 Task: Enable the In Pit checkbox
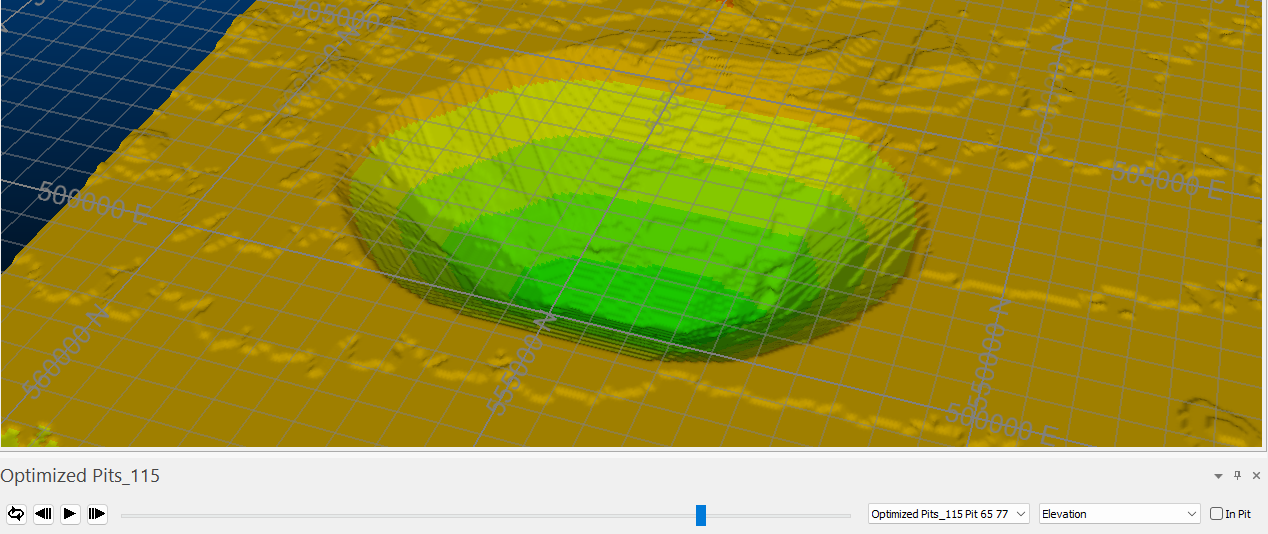(x=1216, y=514)
